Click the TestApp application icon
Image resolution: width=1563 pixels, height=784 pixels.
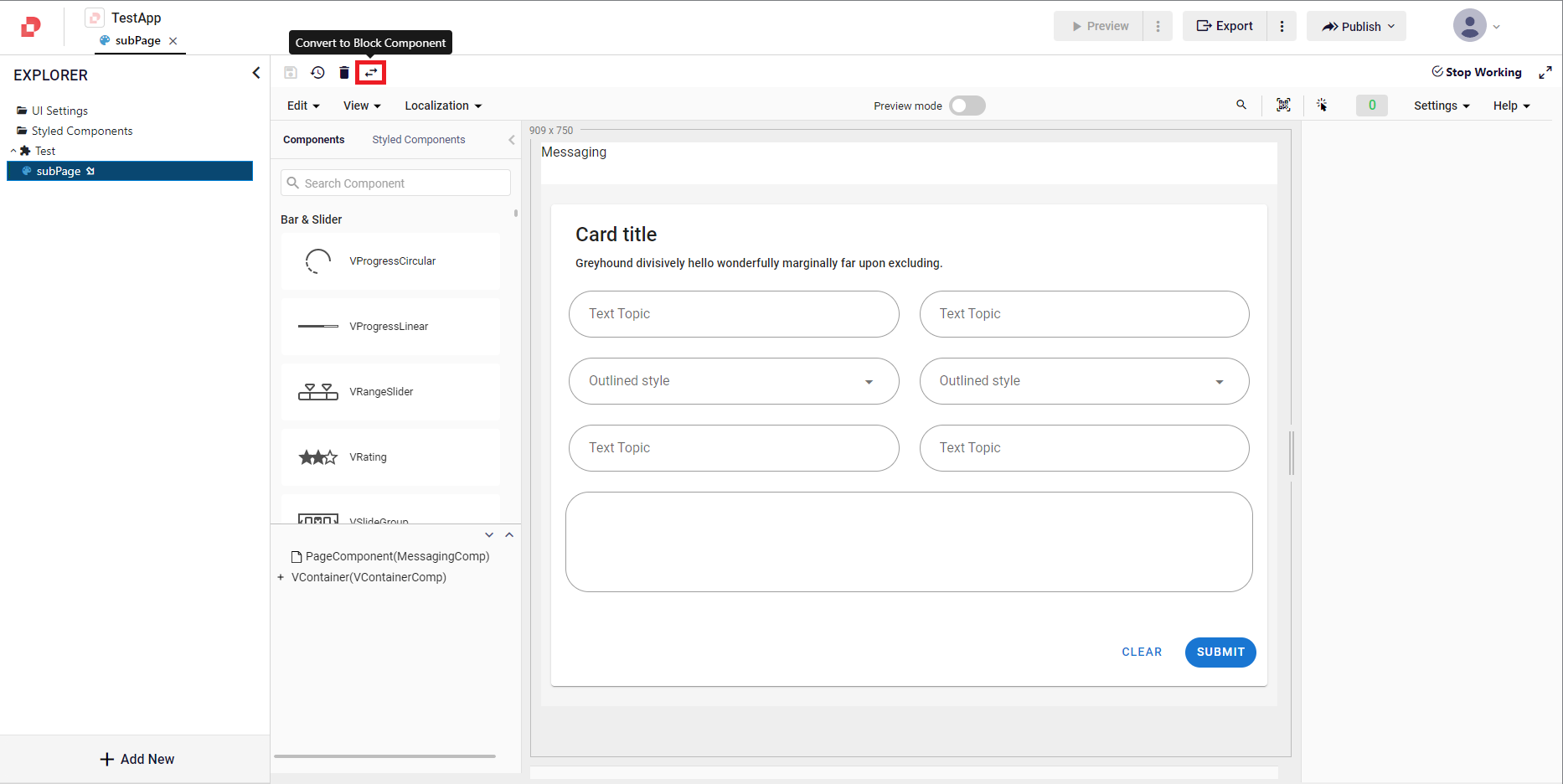tap(95, 18)
